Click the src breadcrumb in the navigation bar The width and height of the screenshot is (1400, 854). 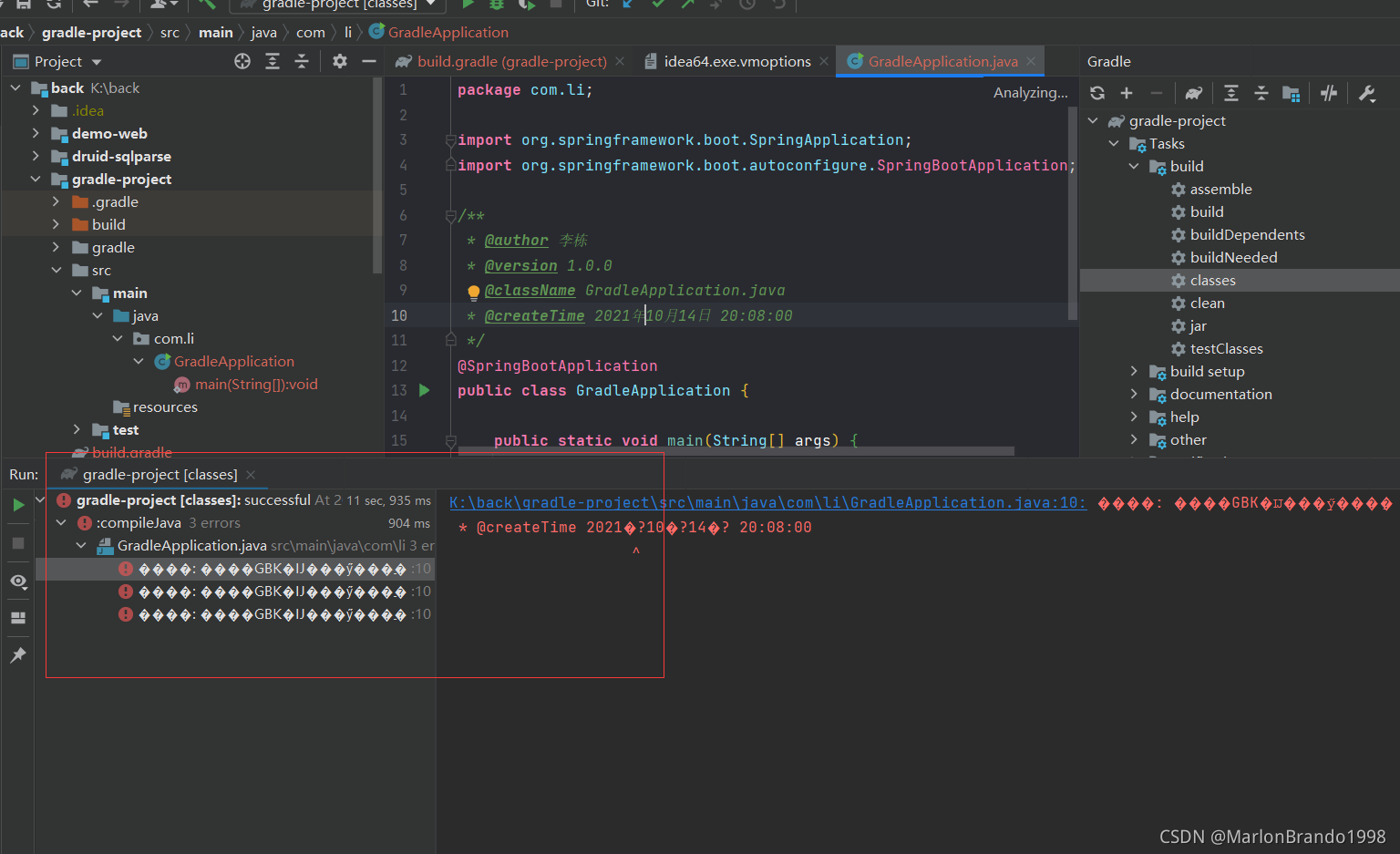(x=170, y=32)
